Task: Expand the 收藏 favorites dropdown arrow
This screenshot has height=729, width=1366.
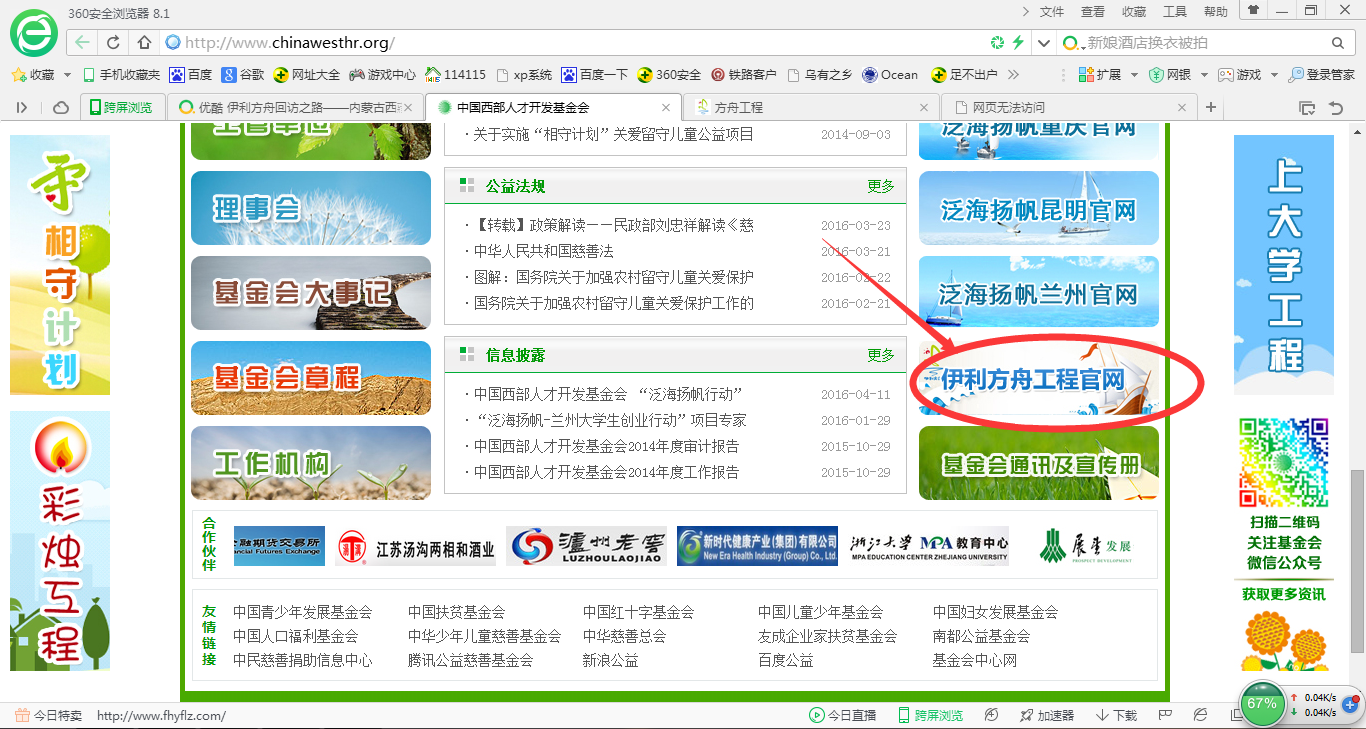Action: pos(68,75)
